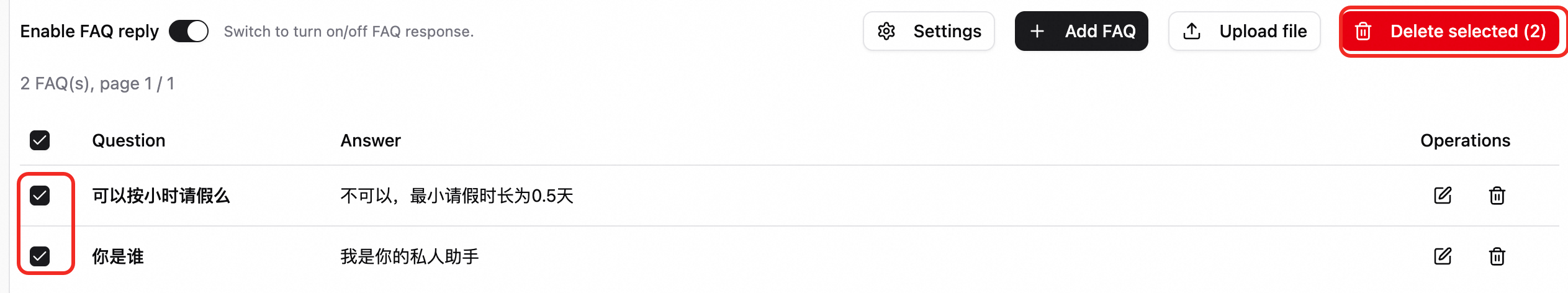Viewport: 1568px width, 293px height.
Task: Click the answer "我是你的私人助手"
Action: tap(410, 256)
